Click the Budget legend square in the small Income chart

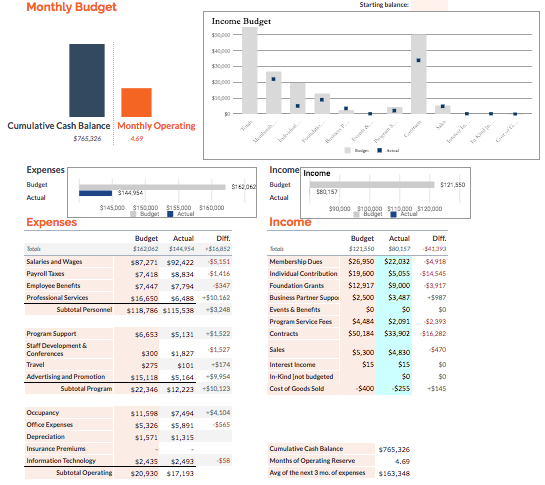coord(356,214)
